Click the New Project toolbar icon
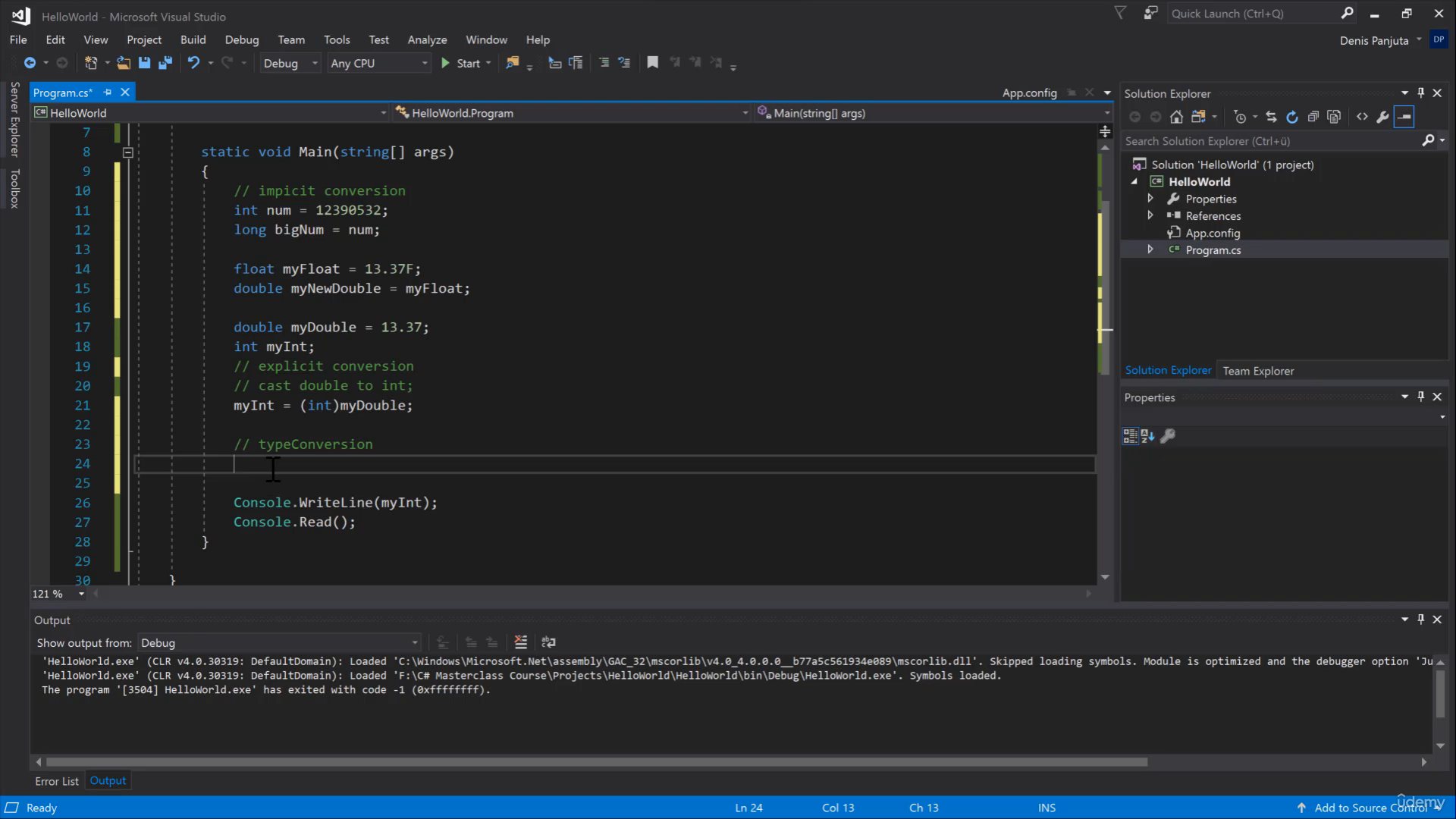1456x819 pixels. point(91,63)
